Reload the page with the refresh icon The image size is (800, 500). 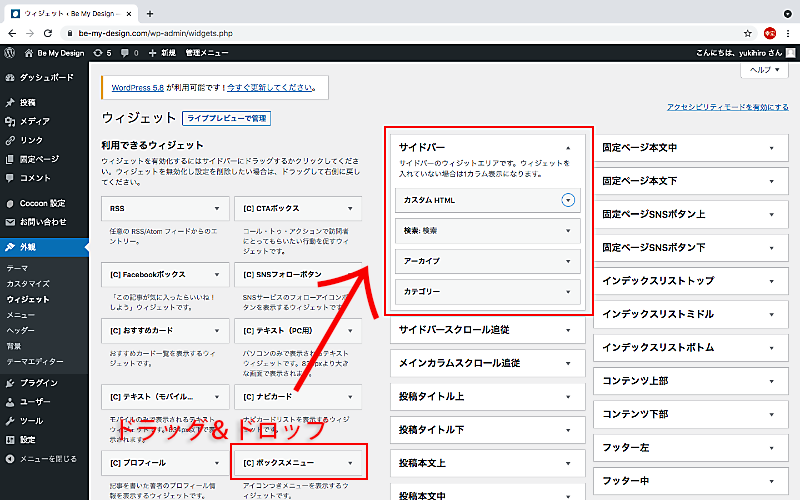(x=50, y=32)
